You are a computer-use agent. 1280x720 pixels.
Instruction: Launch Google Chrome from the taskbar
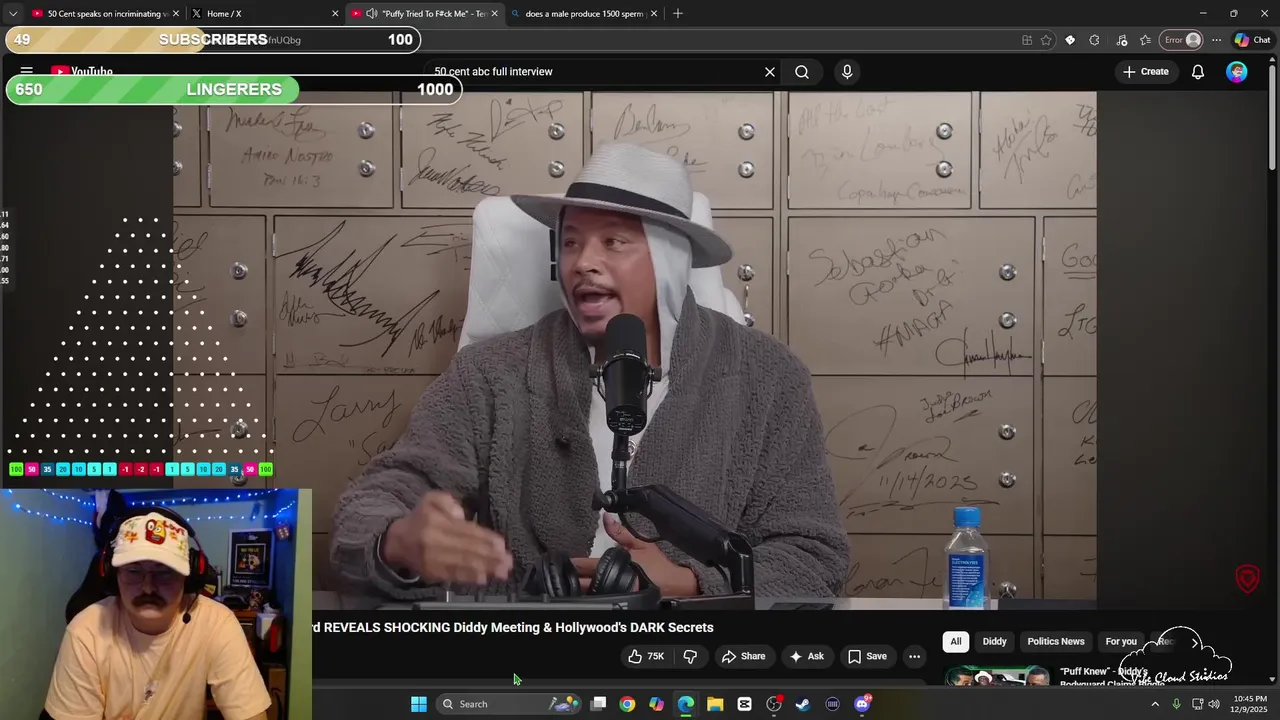pos(627,704)
